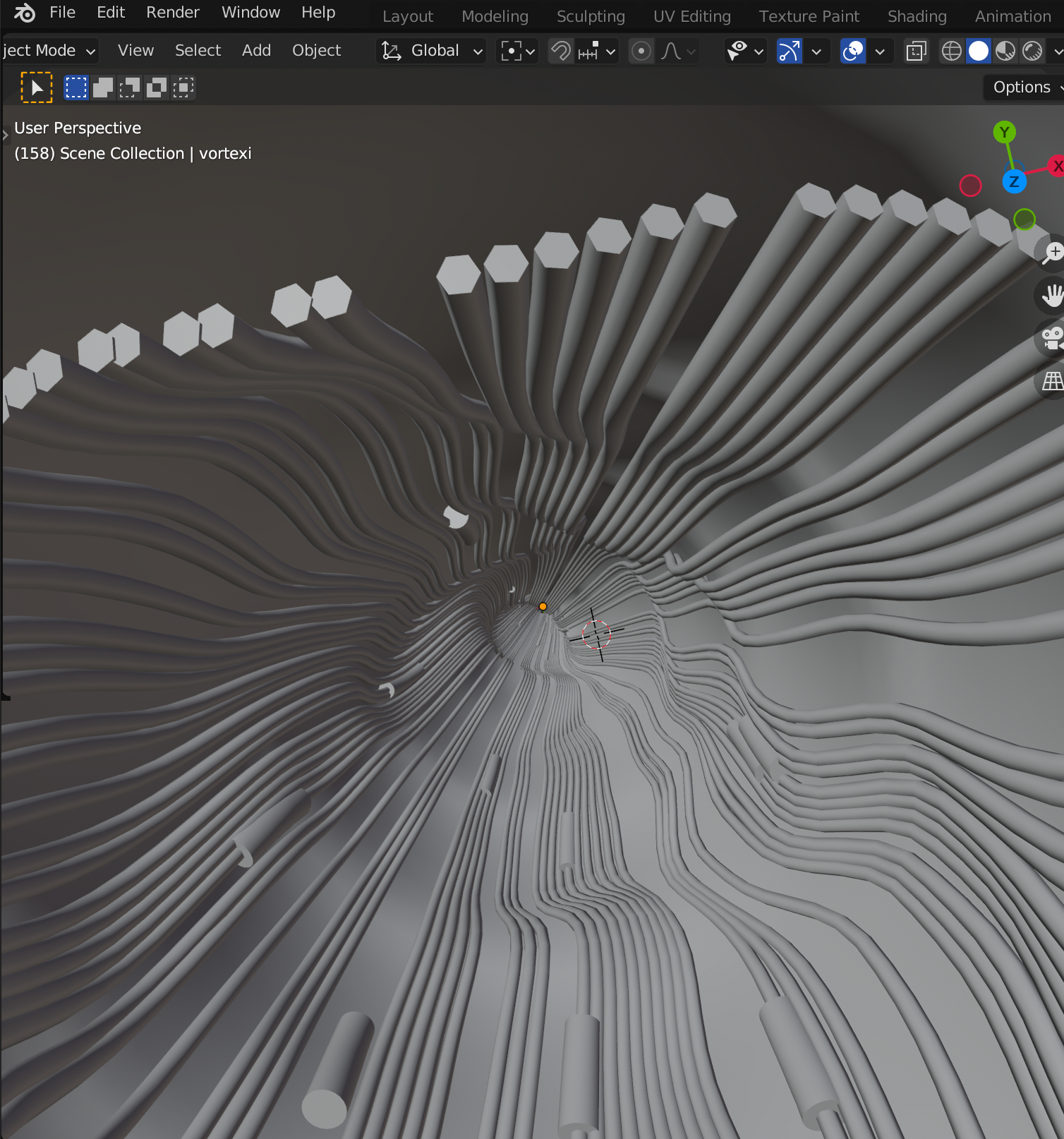Open the gizmo options dropdown arrow
Screen dimensions: 1064x1139
tap(816, 51)
